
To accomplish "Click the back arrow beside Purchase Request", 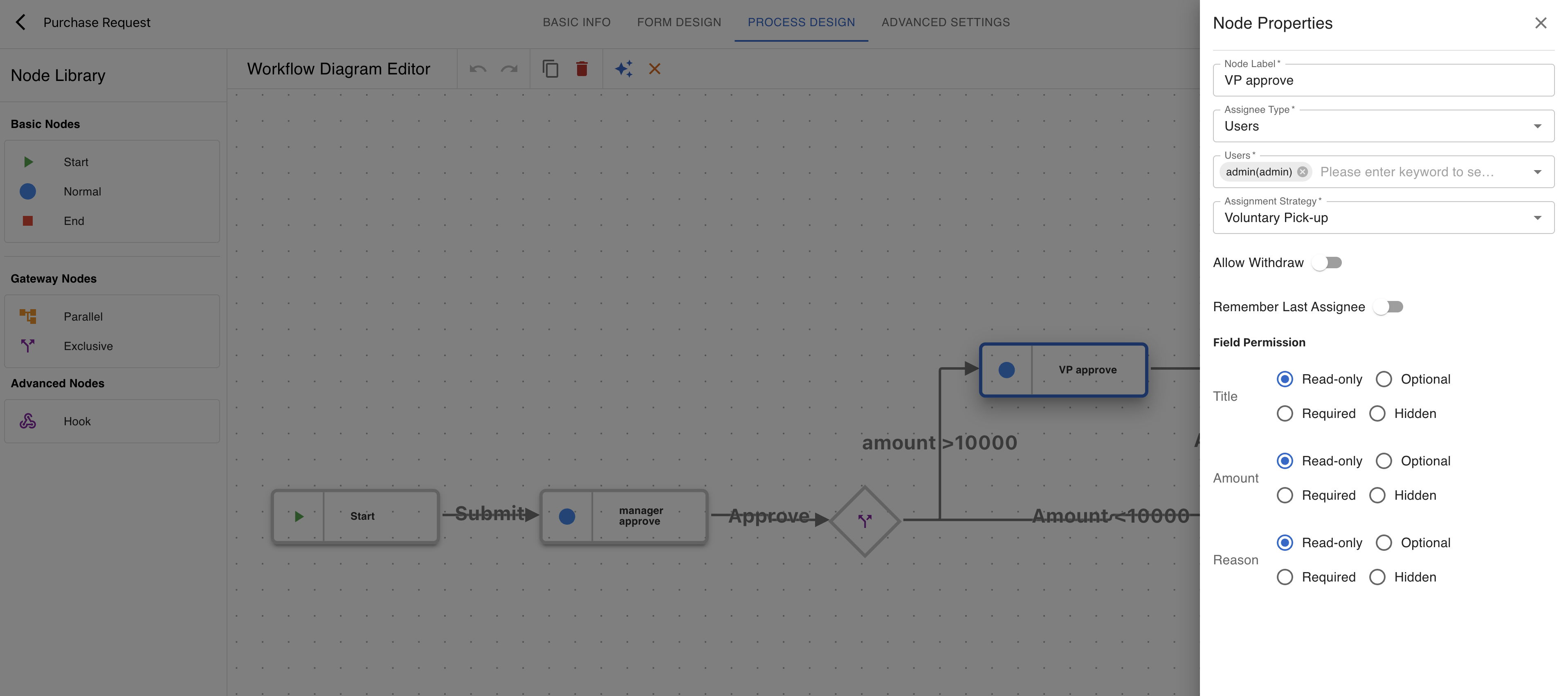I will coord(21,22).
